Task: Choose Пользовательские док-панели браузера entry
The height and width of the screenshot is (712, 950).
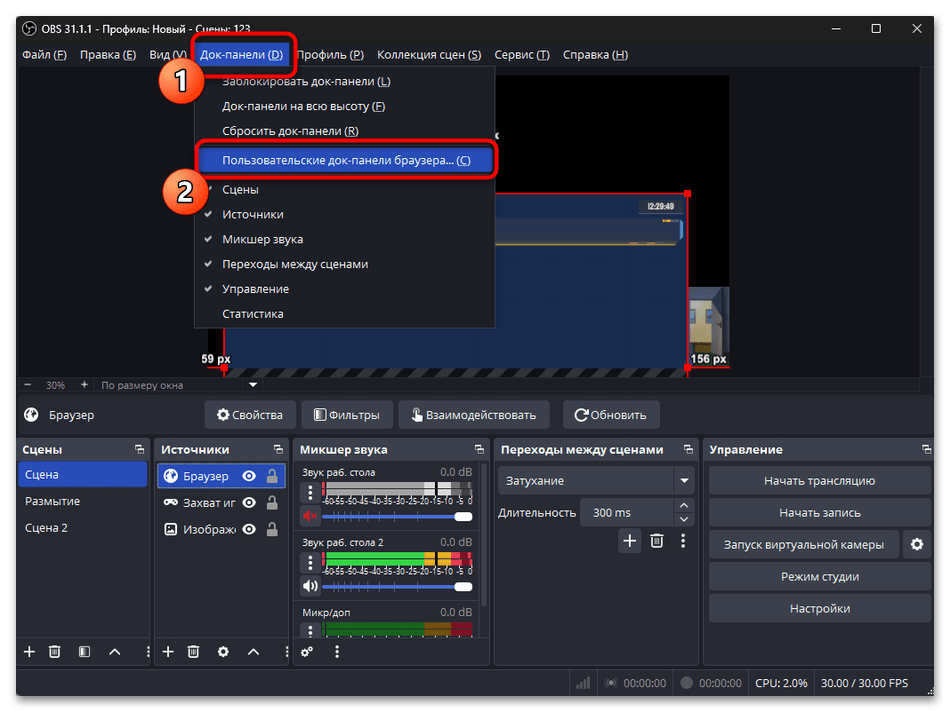Action: click(x=346, y=160)
